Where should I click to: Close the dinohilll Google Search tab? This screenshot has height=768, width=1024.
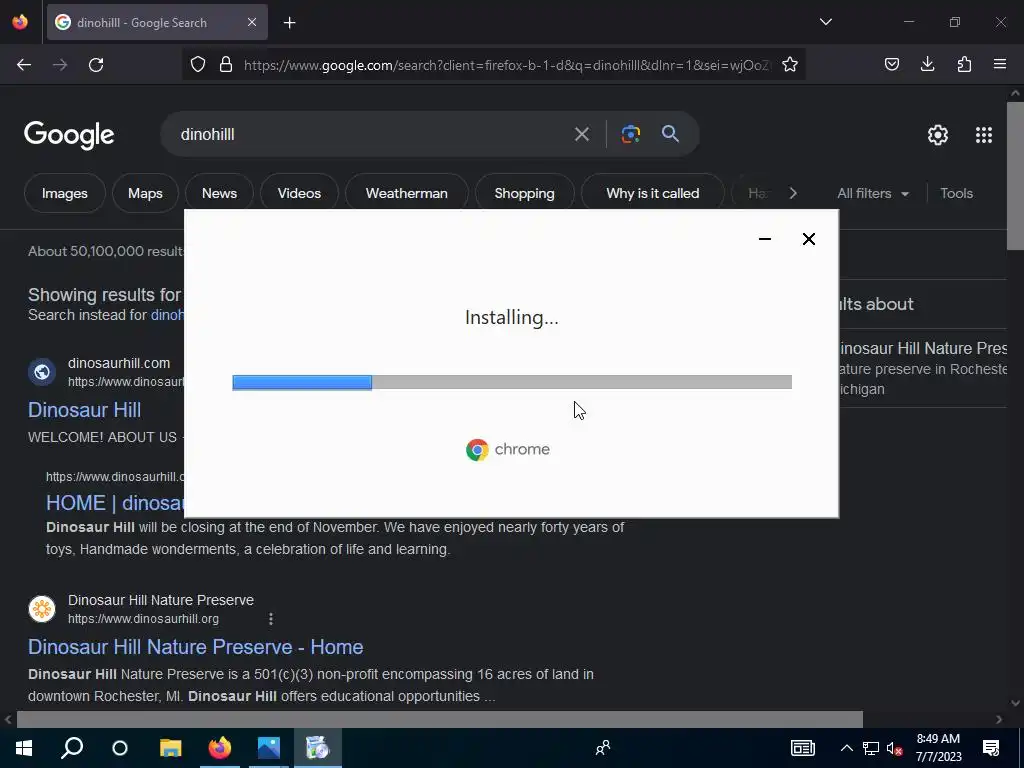(252, 22)
